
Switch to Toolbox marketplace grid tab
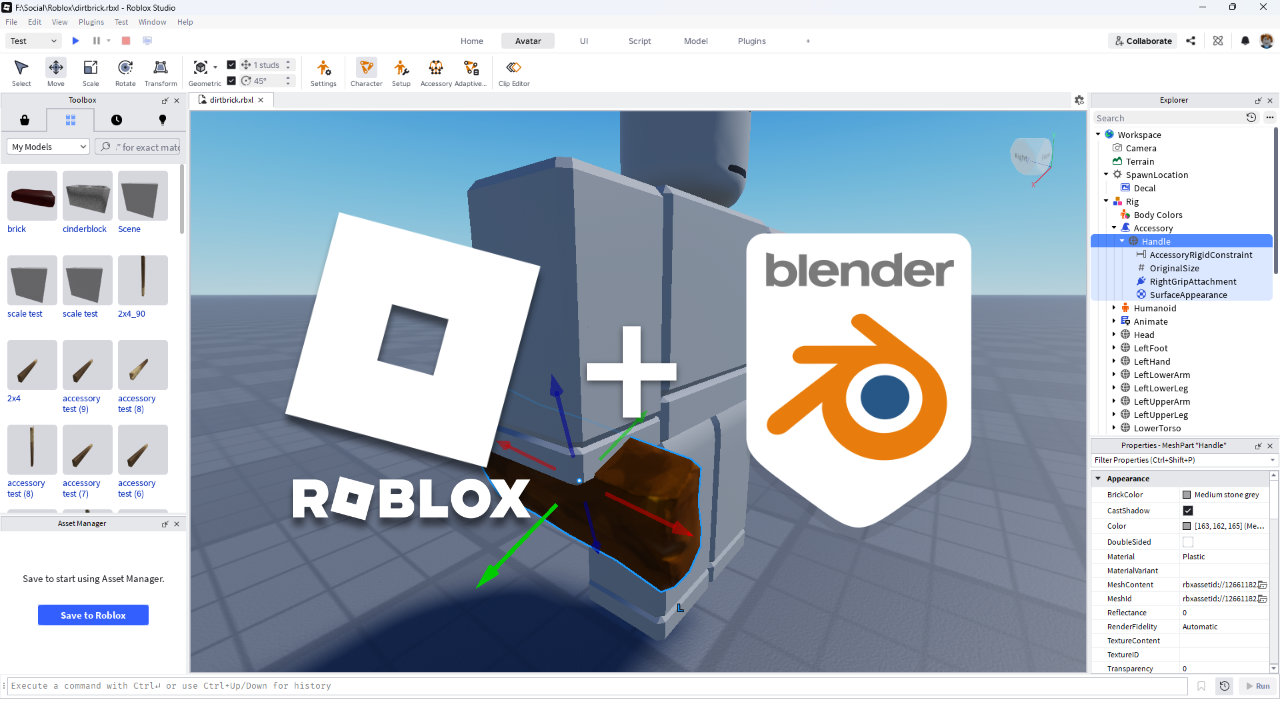[x=70, y=120]
